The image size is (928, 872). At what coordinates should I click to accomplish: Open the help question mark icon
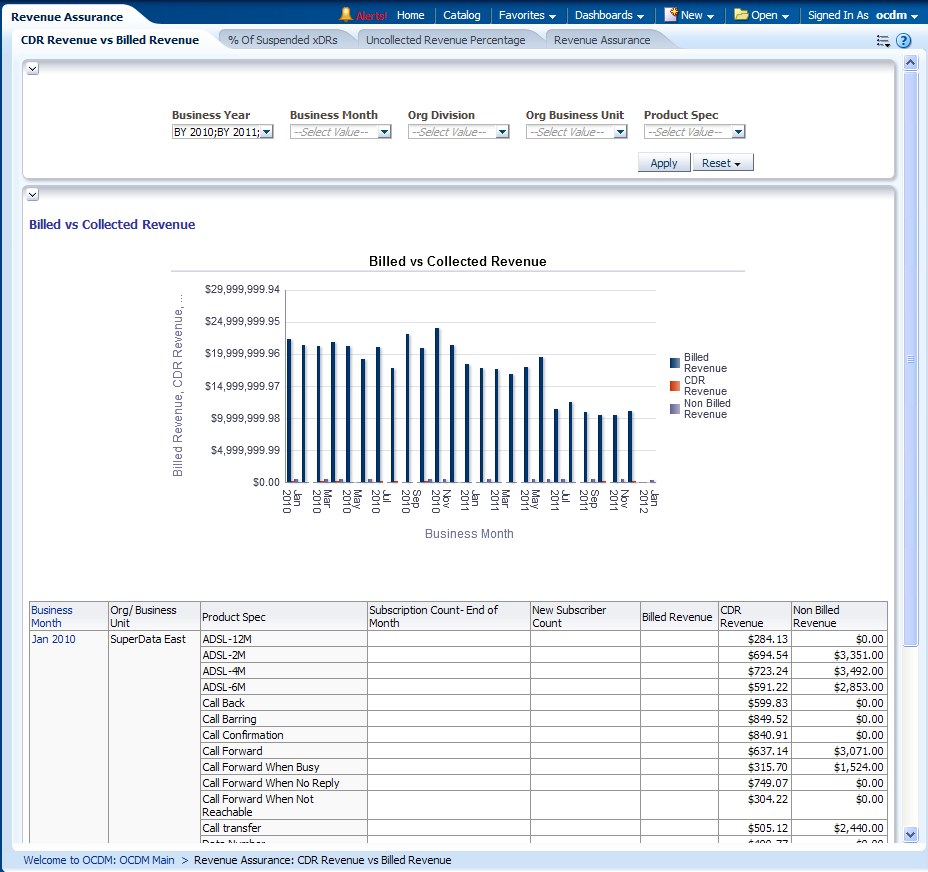(x=903, y=41)
